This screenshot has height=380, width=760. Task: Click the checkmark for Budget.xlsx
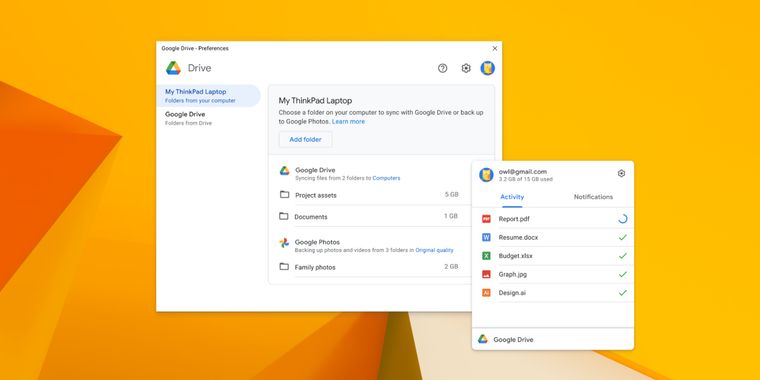pos(623,256)
